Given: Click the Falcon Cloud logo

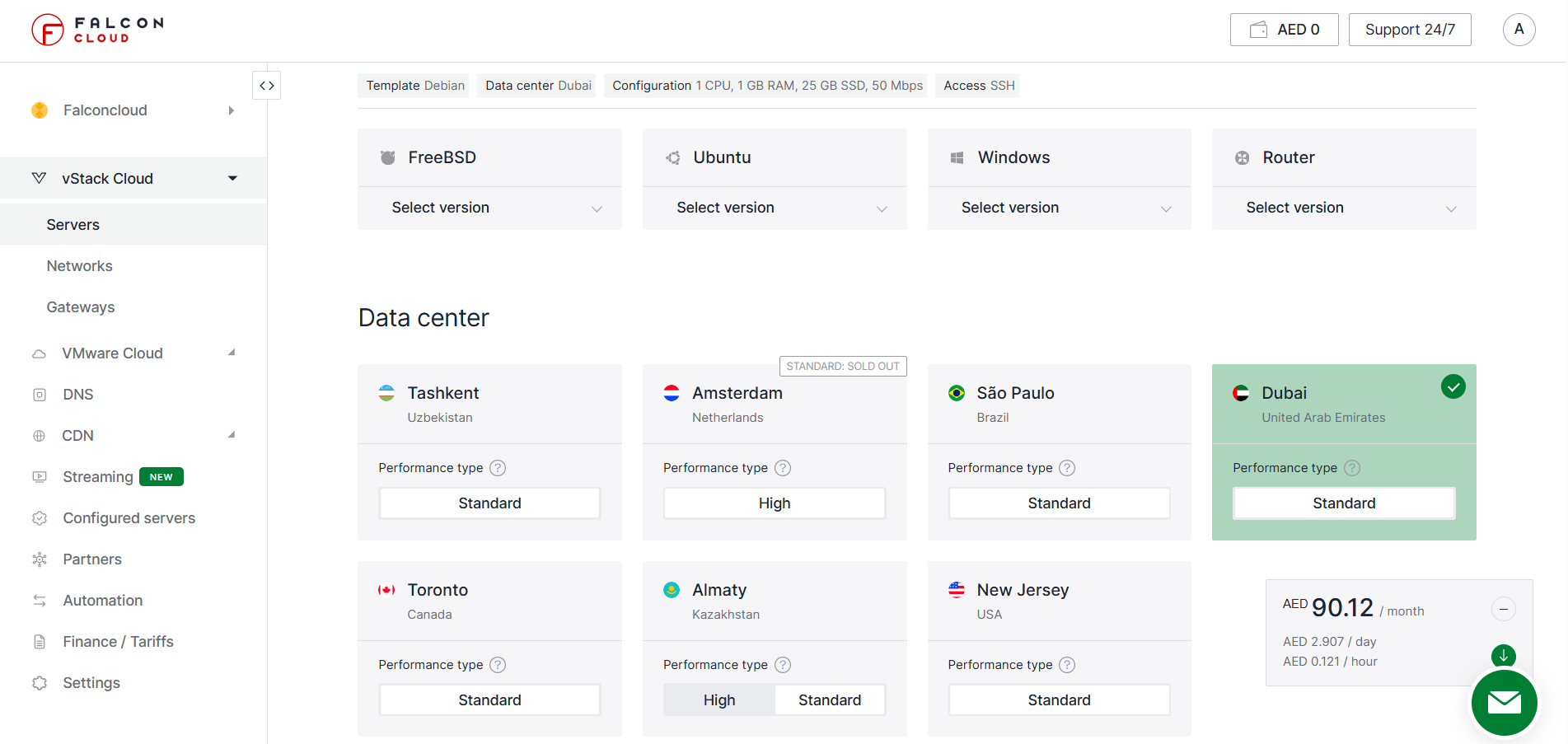Looking at the screenshot, I should 97,30.
